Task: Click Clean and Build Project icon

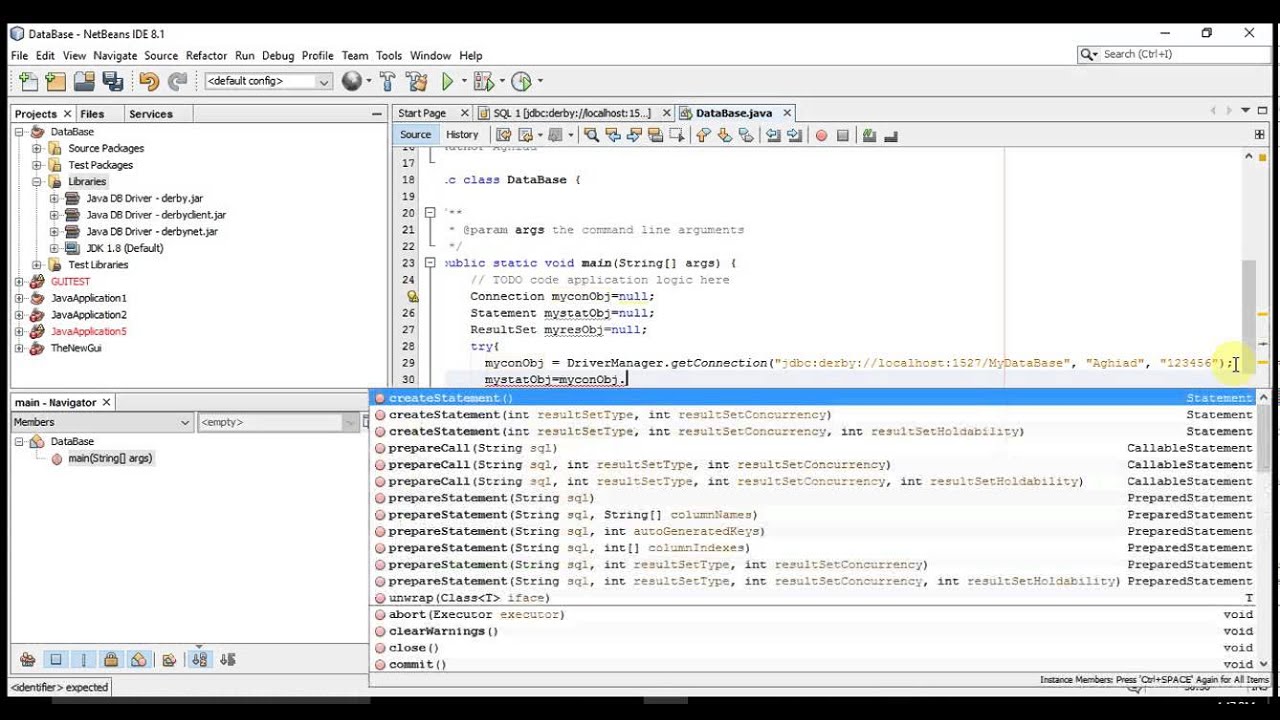Action: pos(418,82)
